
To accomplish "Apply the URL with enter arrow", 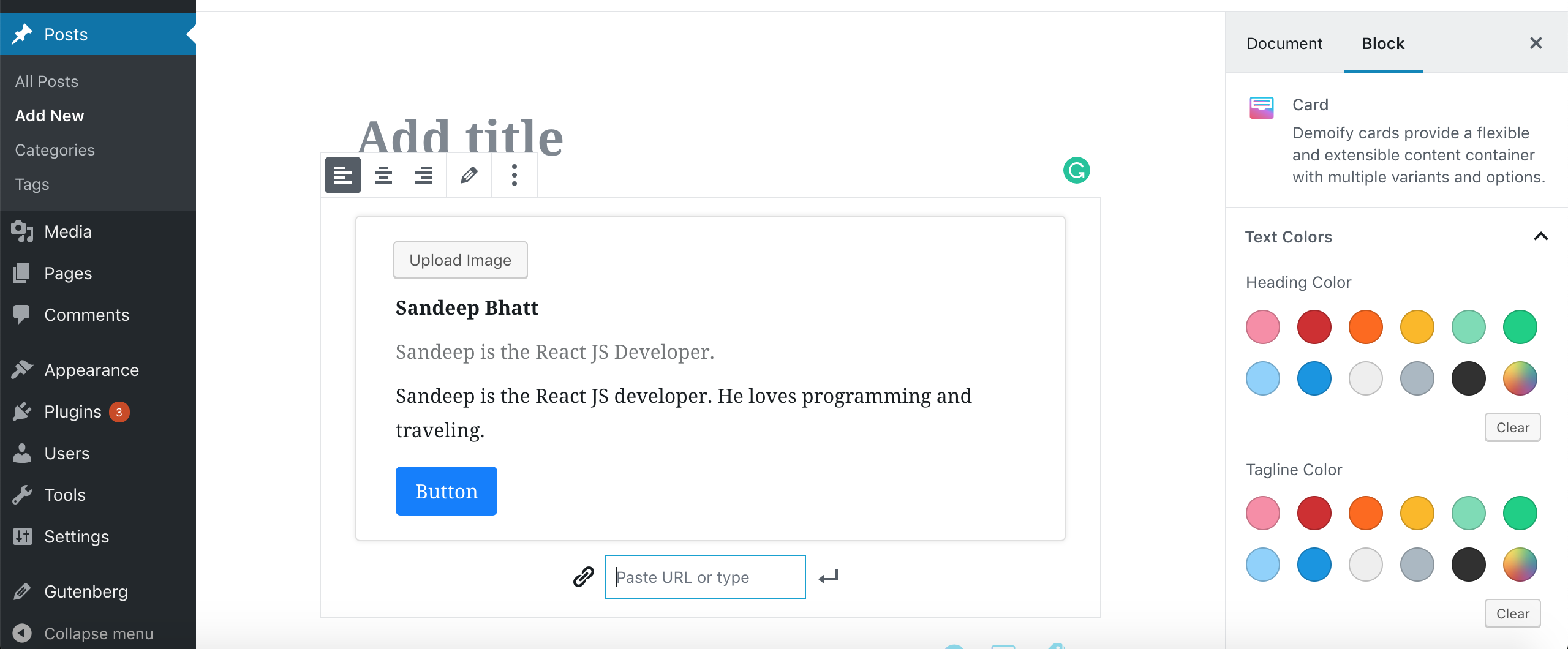I will pos(828,577).
